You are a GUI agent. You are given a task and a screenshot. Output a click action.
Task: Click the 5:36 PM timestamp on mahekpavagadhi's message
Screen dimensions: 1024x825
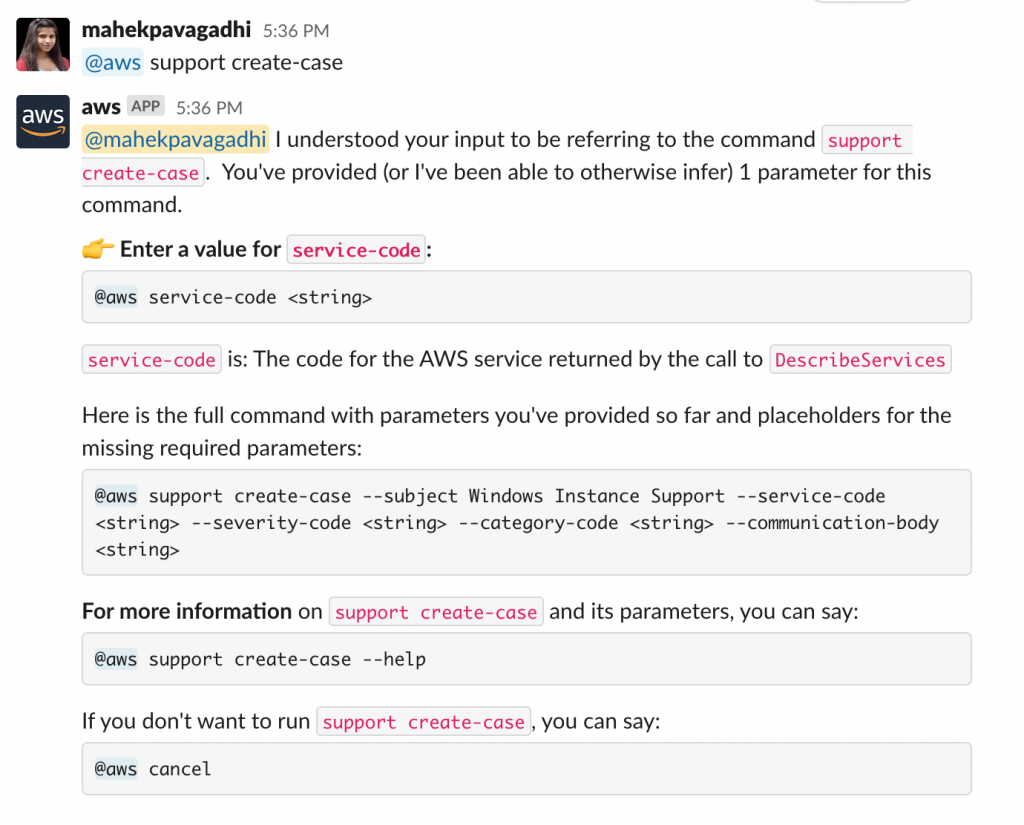(298, 30)
